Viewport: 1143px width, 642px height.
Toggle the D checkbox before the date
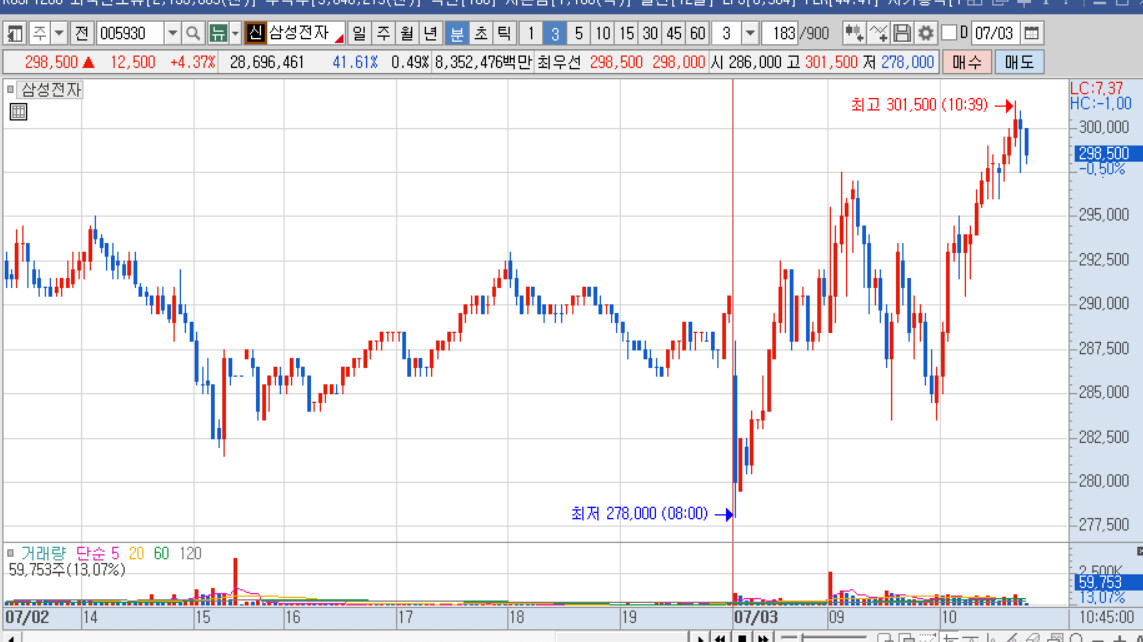[949, 34]
